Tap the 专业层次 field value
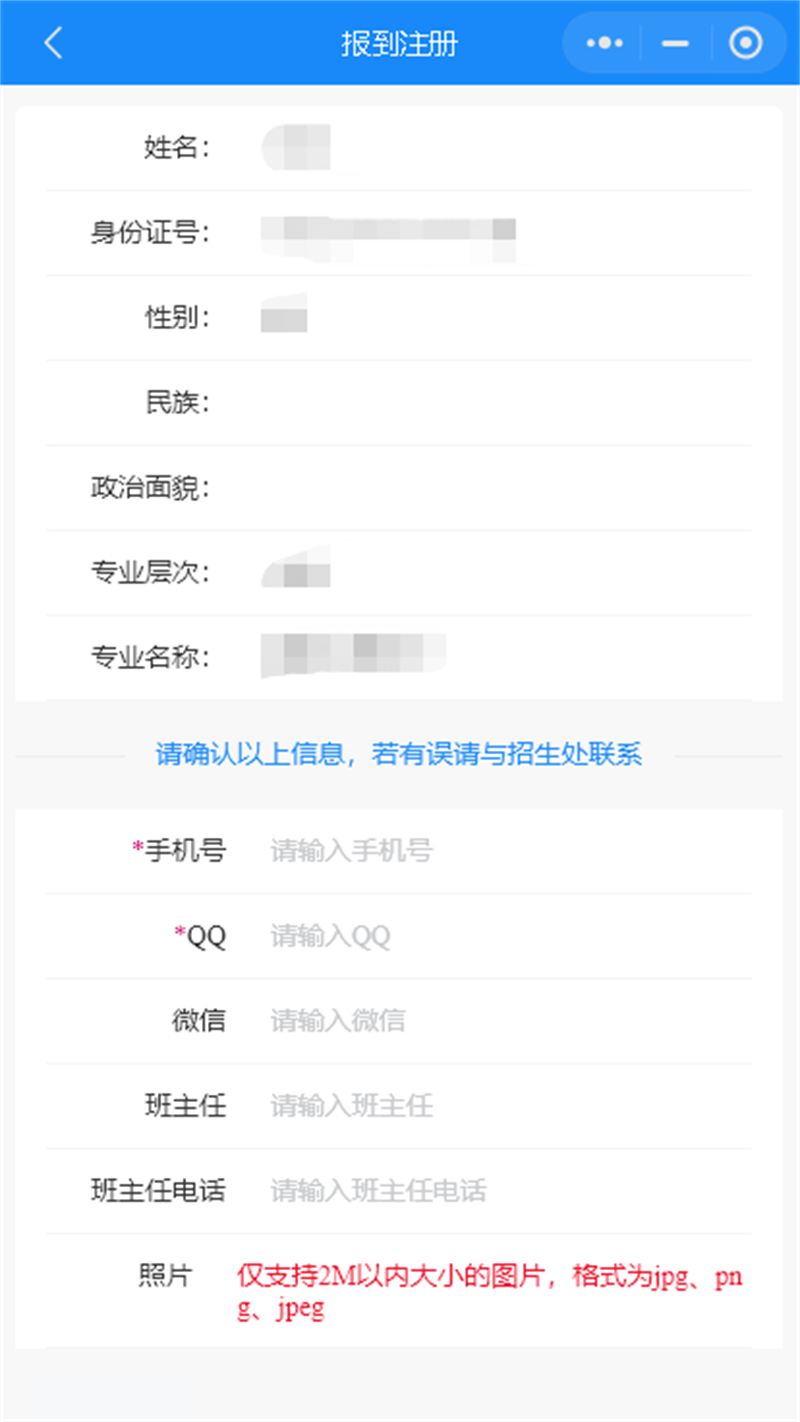 click(296, 573)
